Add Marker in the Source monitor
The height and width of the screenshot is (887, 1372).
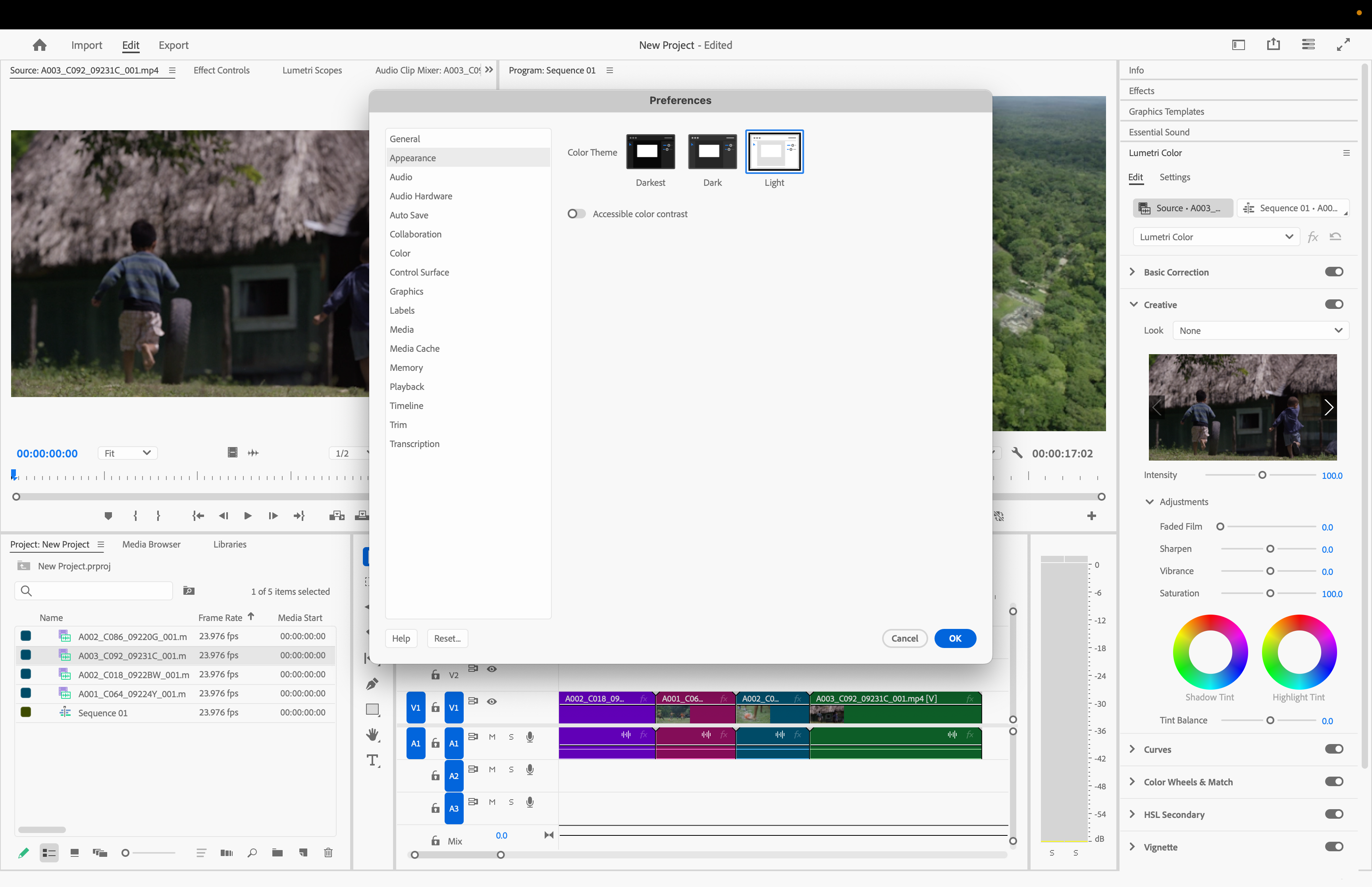click(108, 515)
